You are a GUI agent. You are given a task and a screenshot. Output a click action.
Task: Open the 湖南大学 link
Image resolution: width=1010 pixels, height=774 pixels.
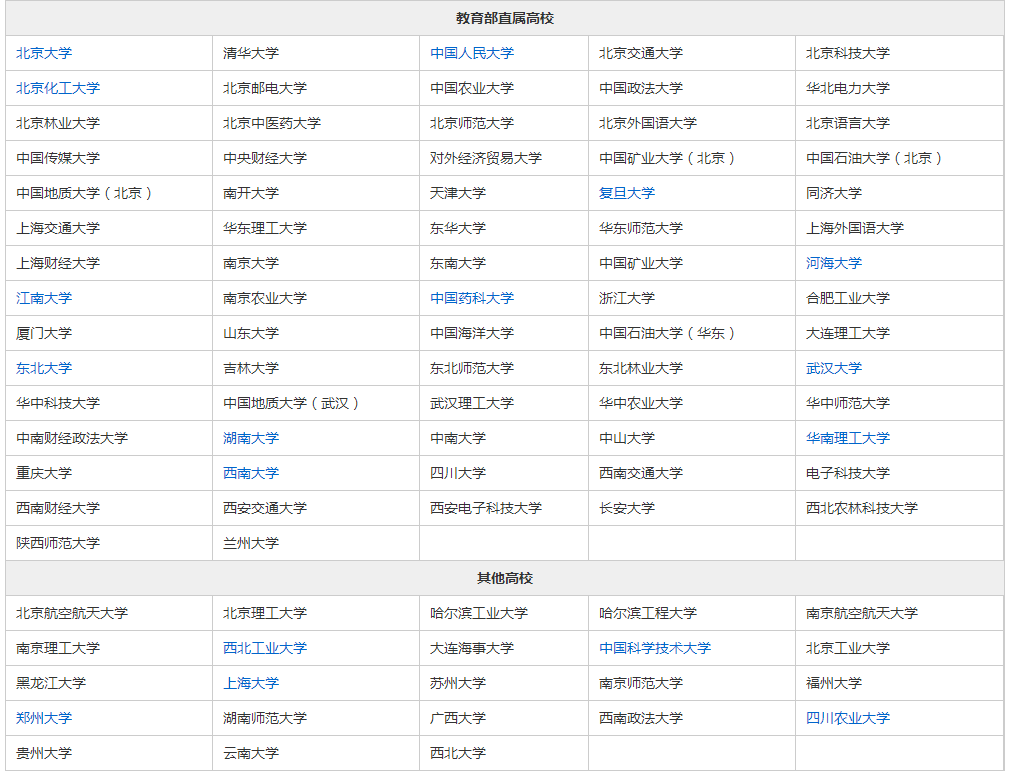click(251, 439)
